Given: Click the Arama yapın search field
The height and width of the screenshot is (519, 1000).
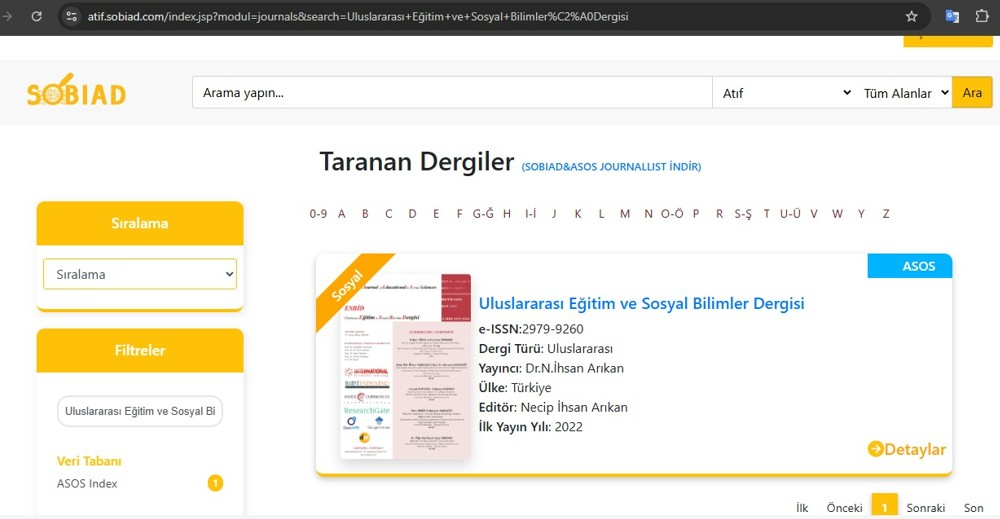Looking at the screenshot, I should pos(451,93).
